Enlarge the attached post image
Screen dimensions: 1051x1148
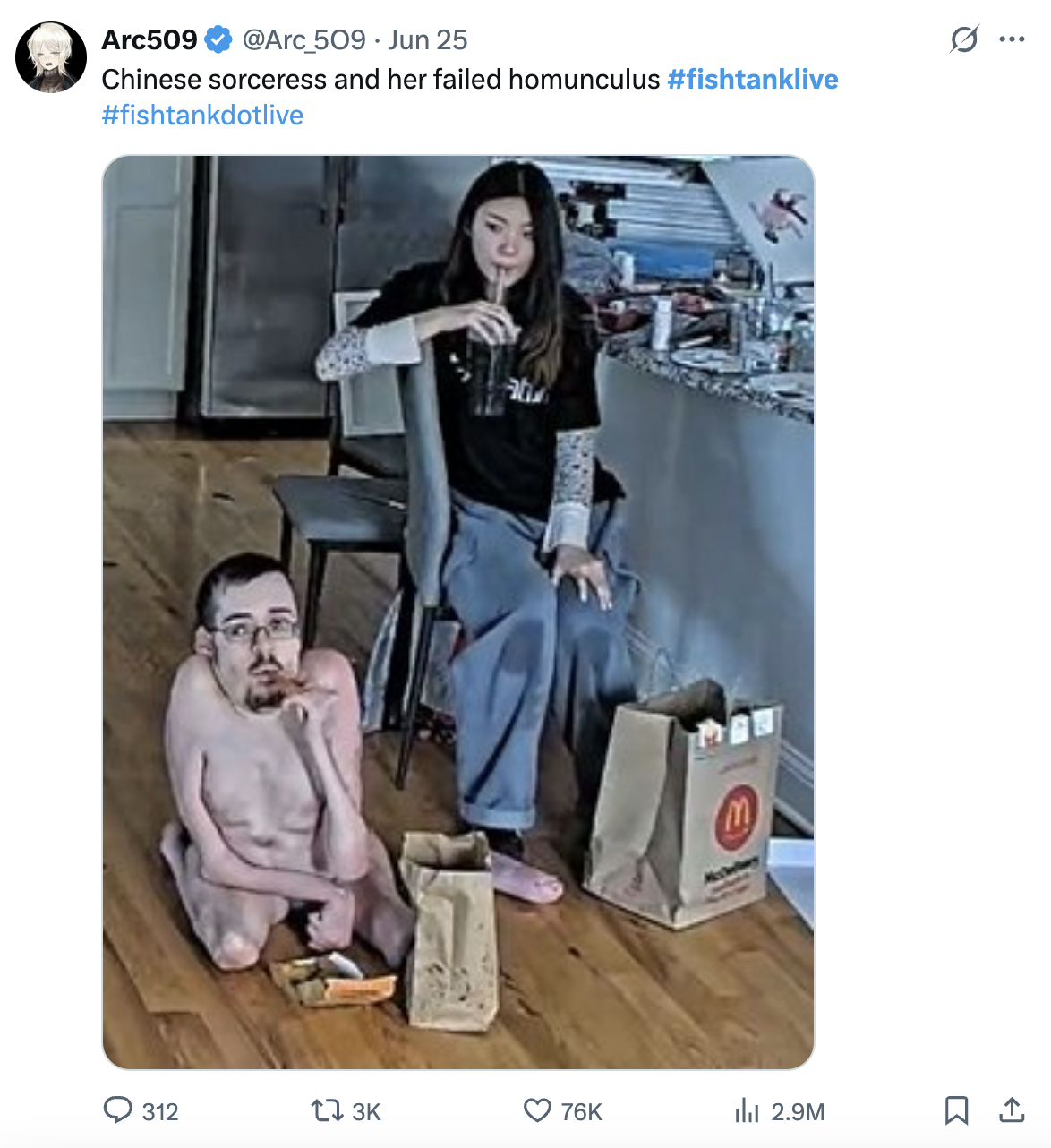coord(458,613)
